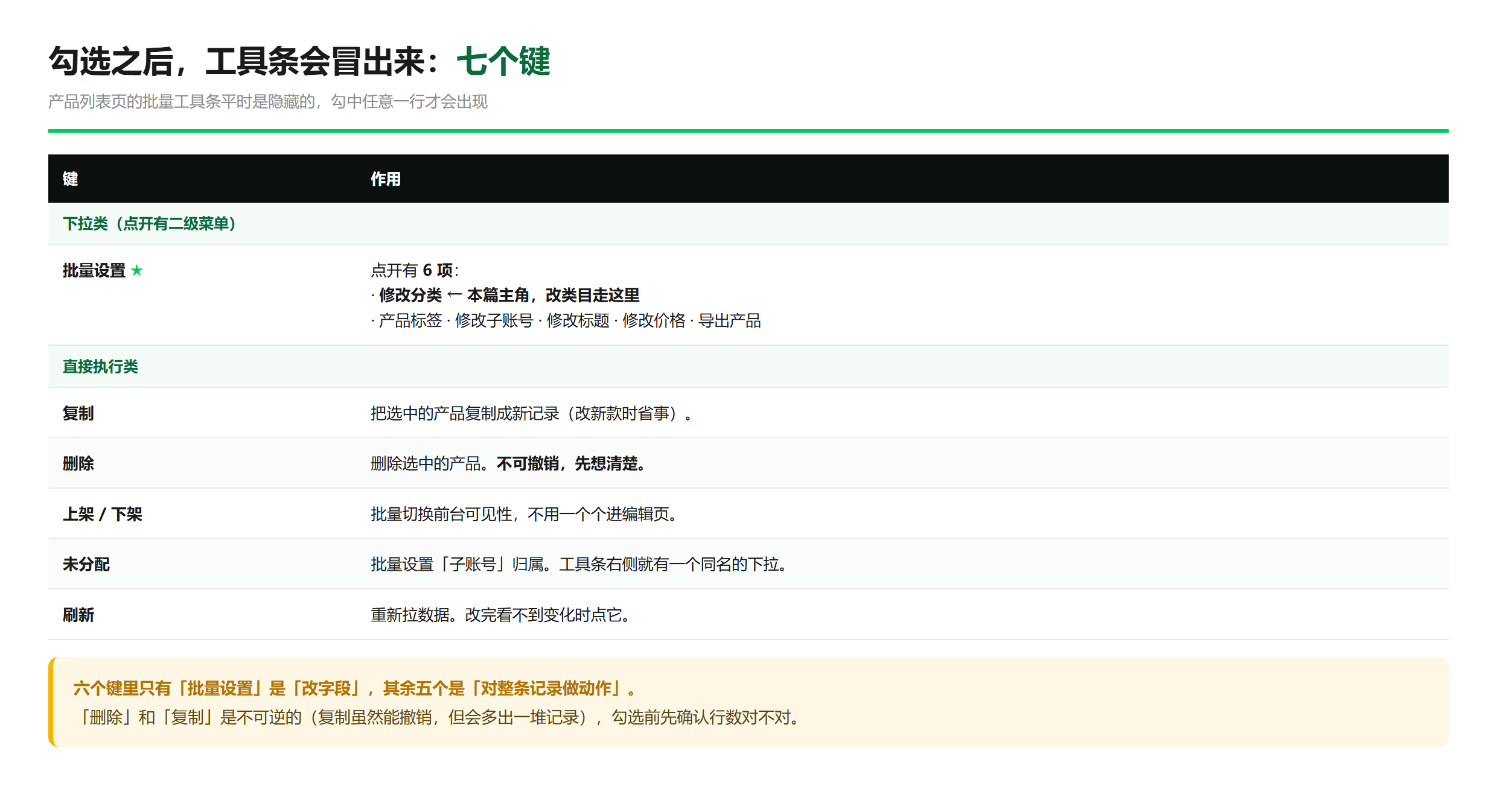Viewport: 1497px width, 812px height.
Task: Click the text 本篇主角，改类目走这里
Action: [553, 295]
